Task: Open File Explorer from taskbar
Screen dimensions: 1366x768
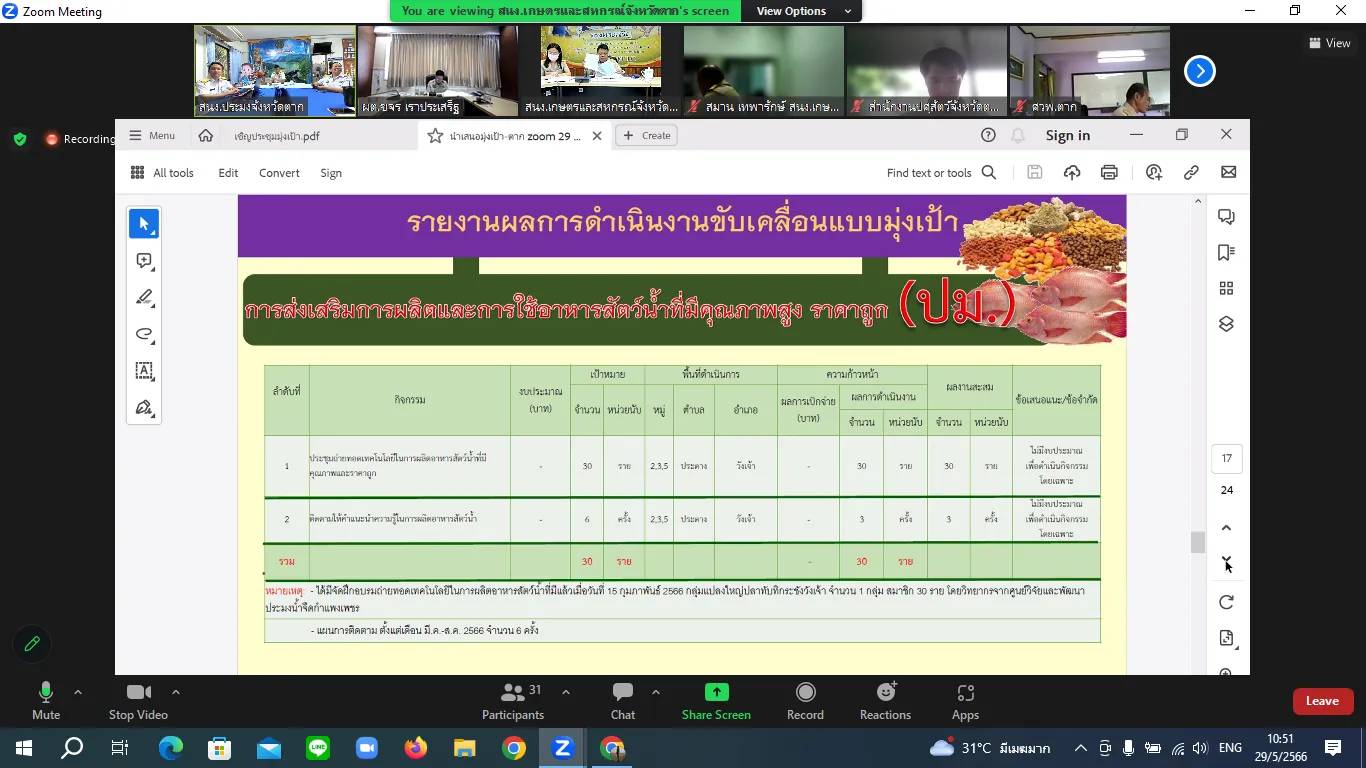Action: (465, 748)
